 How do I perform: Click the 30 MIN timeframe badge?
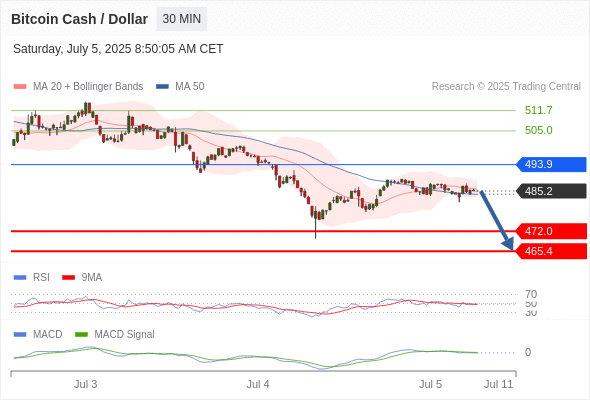[182, 19]
